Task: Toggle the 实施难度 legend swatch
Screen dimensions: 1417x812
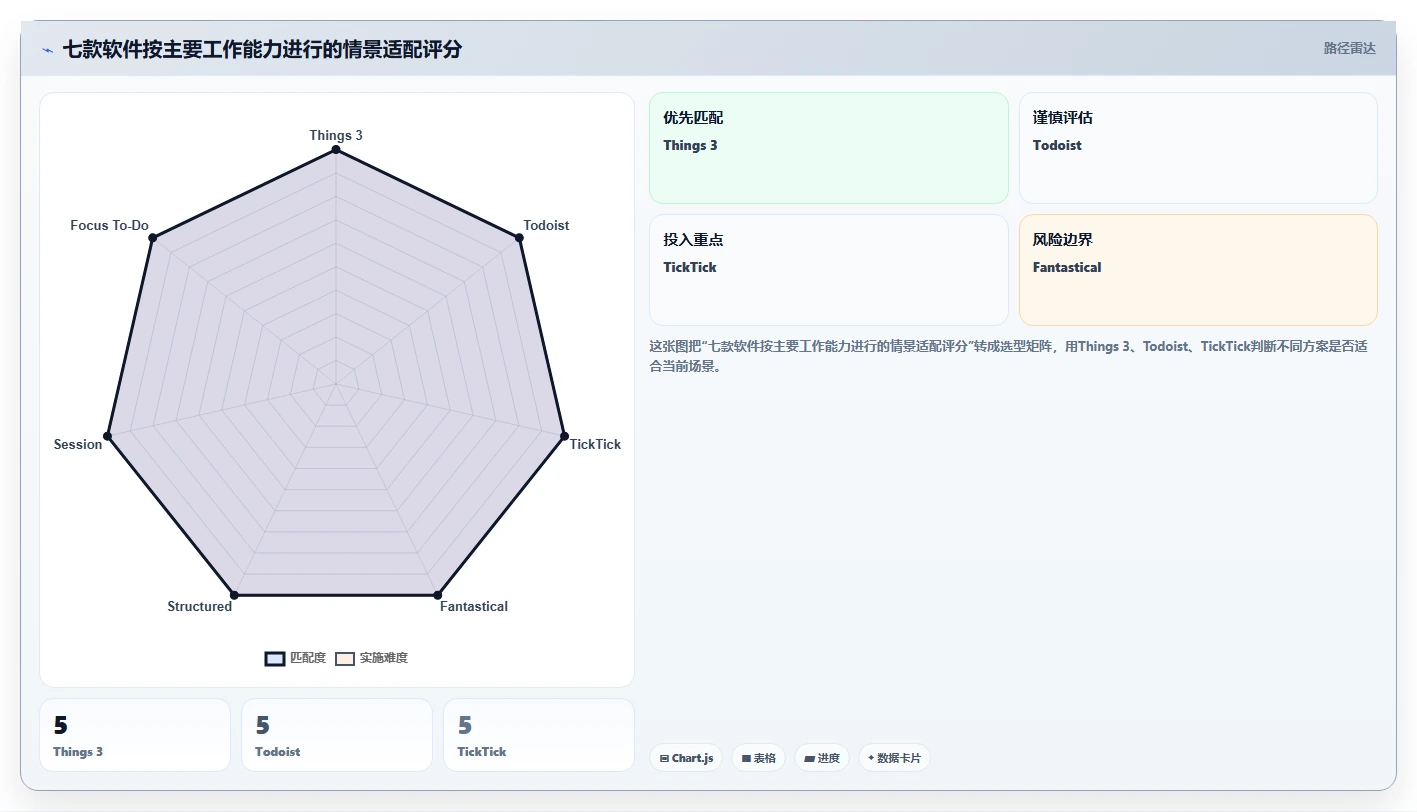Action: click(x=345, y=658)
